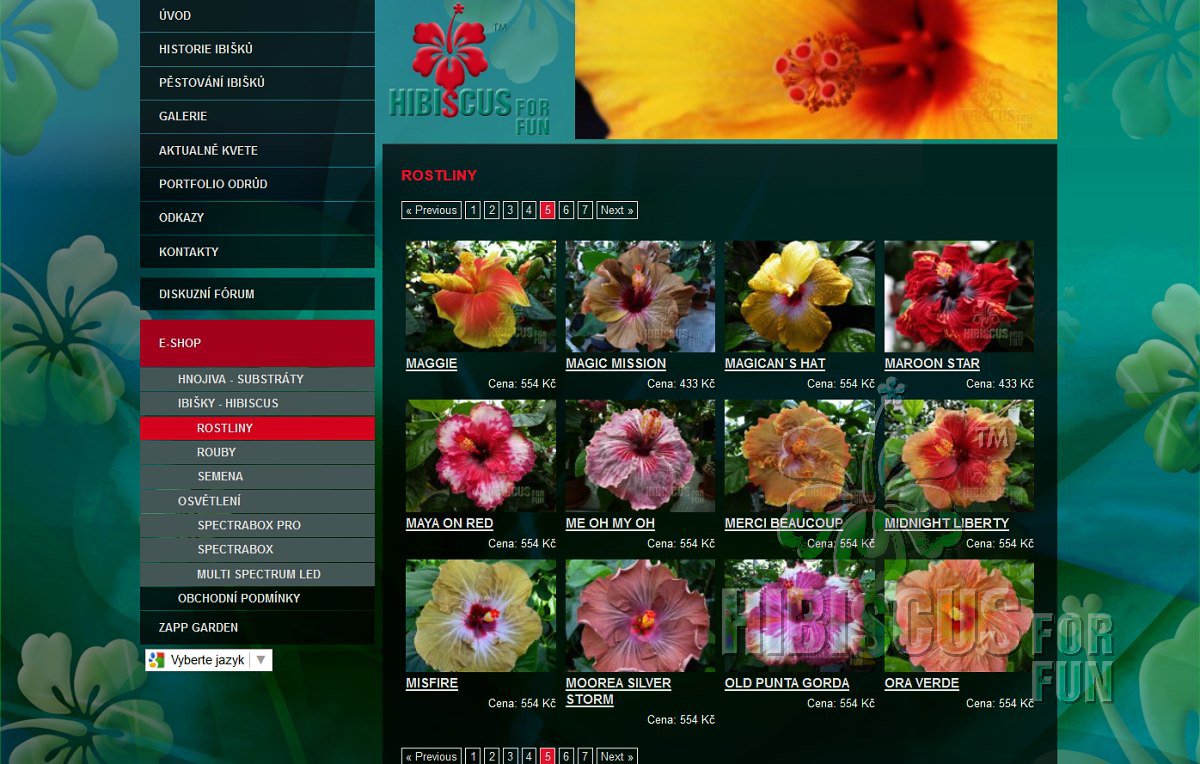Click current page 5 in top pagination

tap(547, 210)
